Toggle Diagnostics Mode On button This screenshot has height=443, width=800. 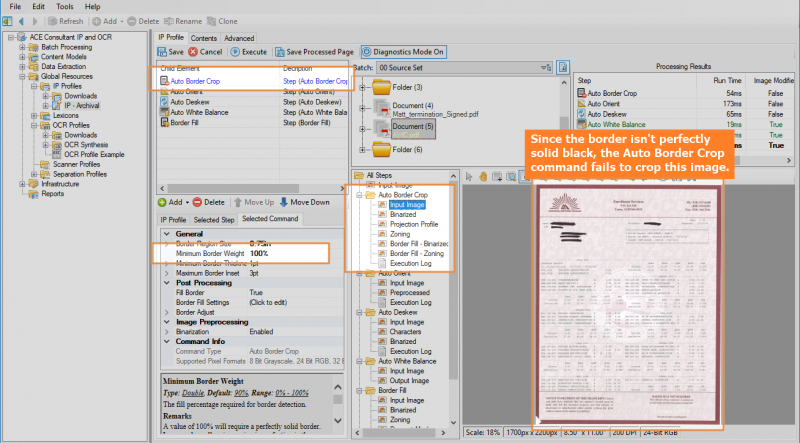(404, 52)
